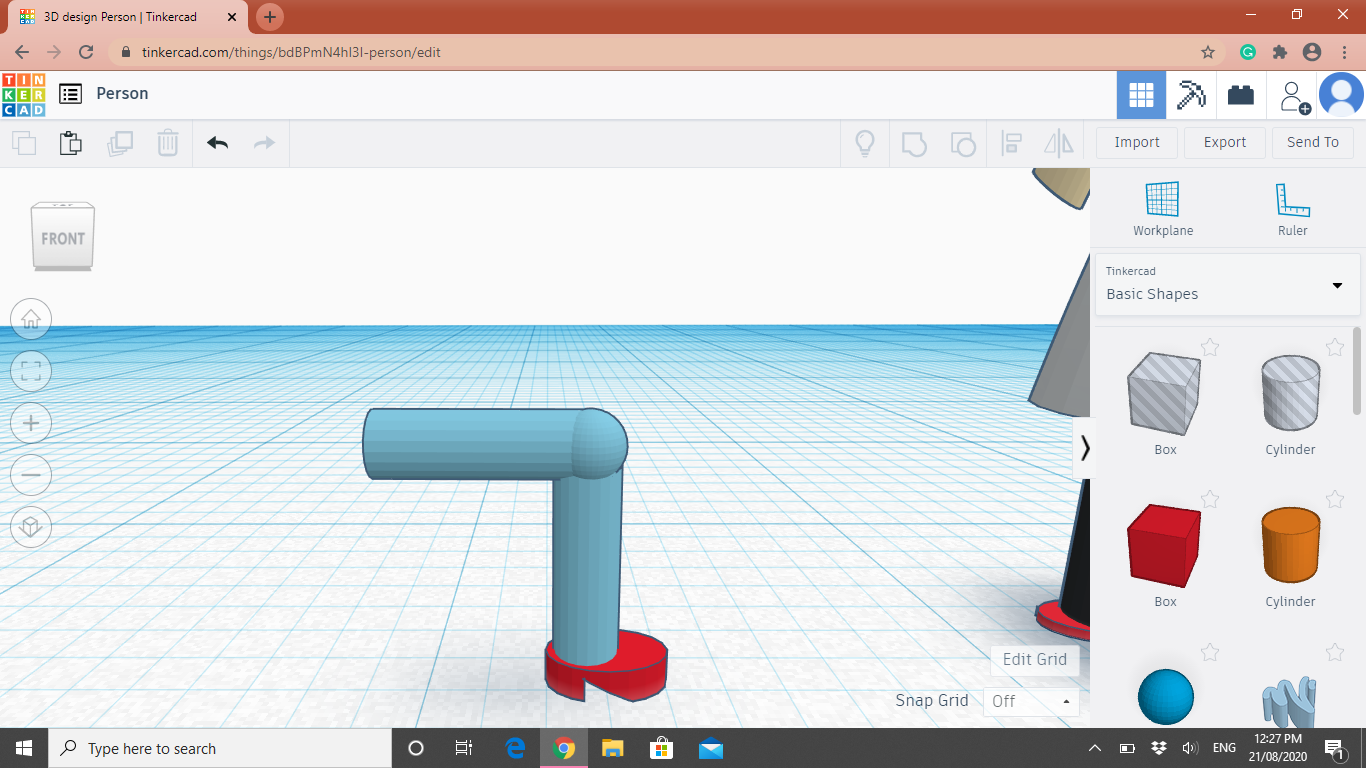Screen dimensions: 1366x768
Task: Open Chrome extensions puzzle icon
Action: [x=1279, y=52]
